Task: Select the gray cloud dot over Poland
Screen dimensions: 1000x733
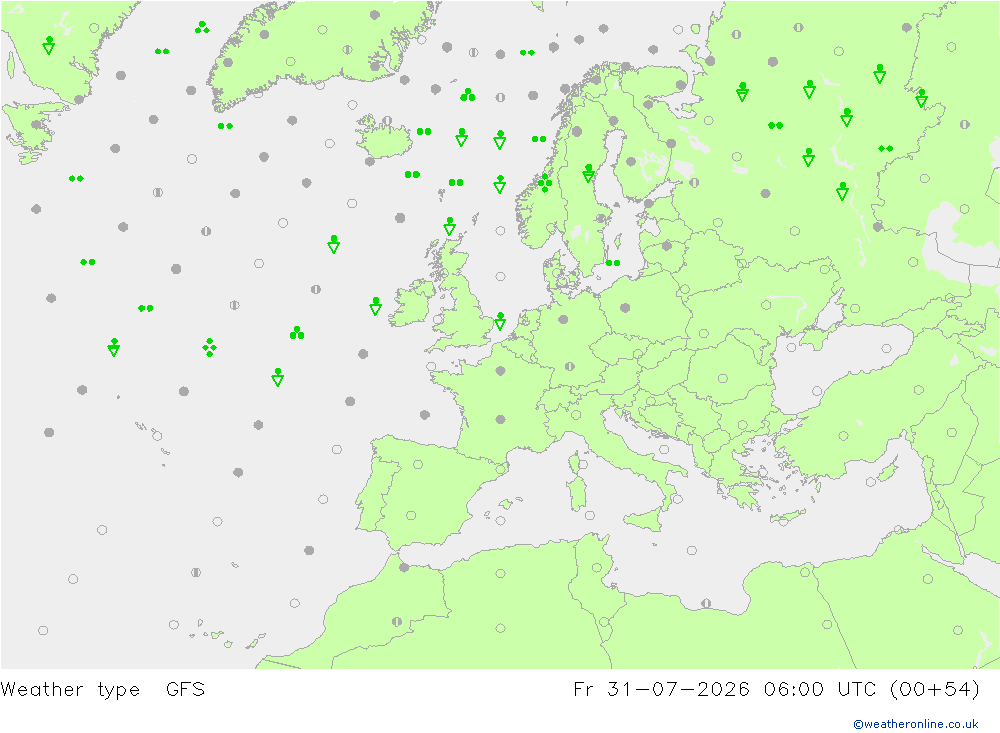Action: coord(625,308)
